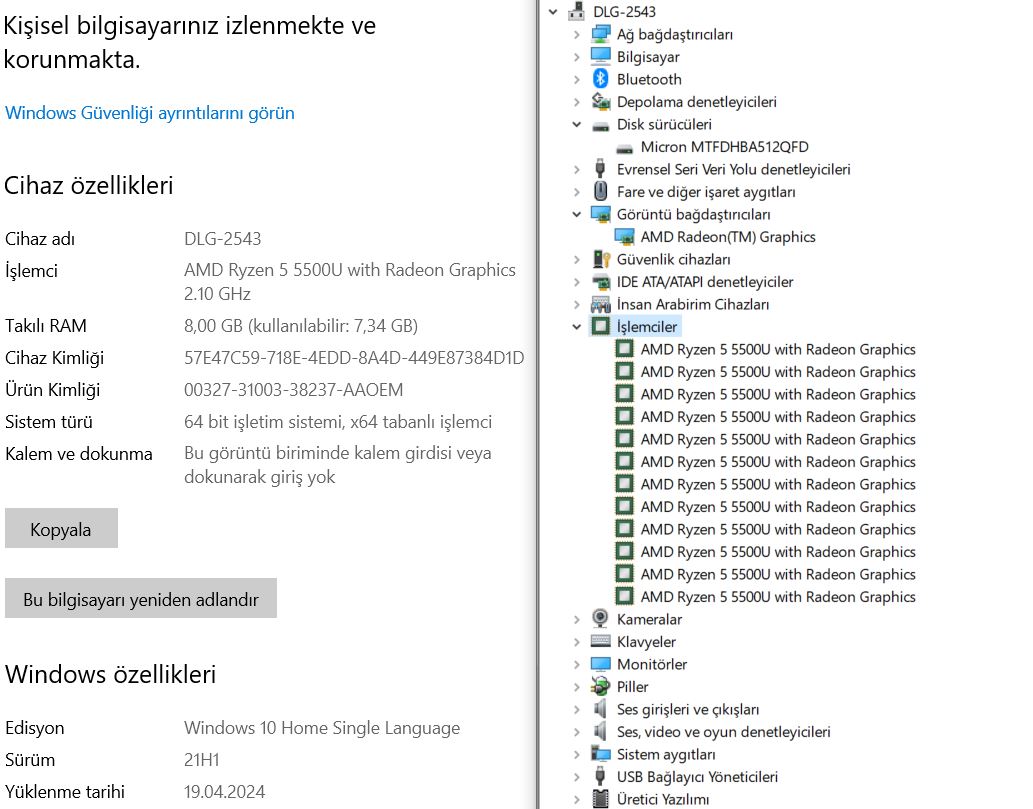This screenshot has height=809, width=1033.
Task: Select the Takılı RAM value 8,00 GB
Action: [x=301, y=325]
